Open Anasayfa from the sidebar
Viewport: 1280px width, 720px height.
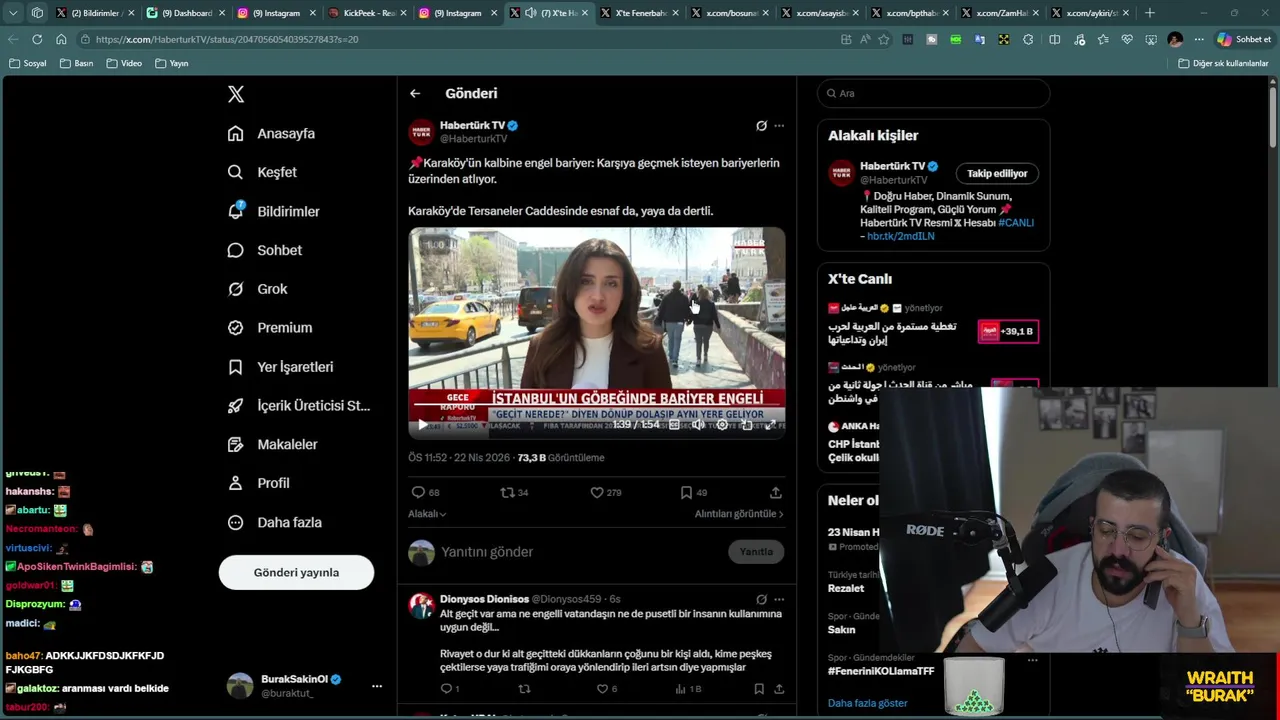(x=272, y=134)
